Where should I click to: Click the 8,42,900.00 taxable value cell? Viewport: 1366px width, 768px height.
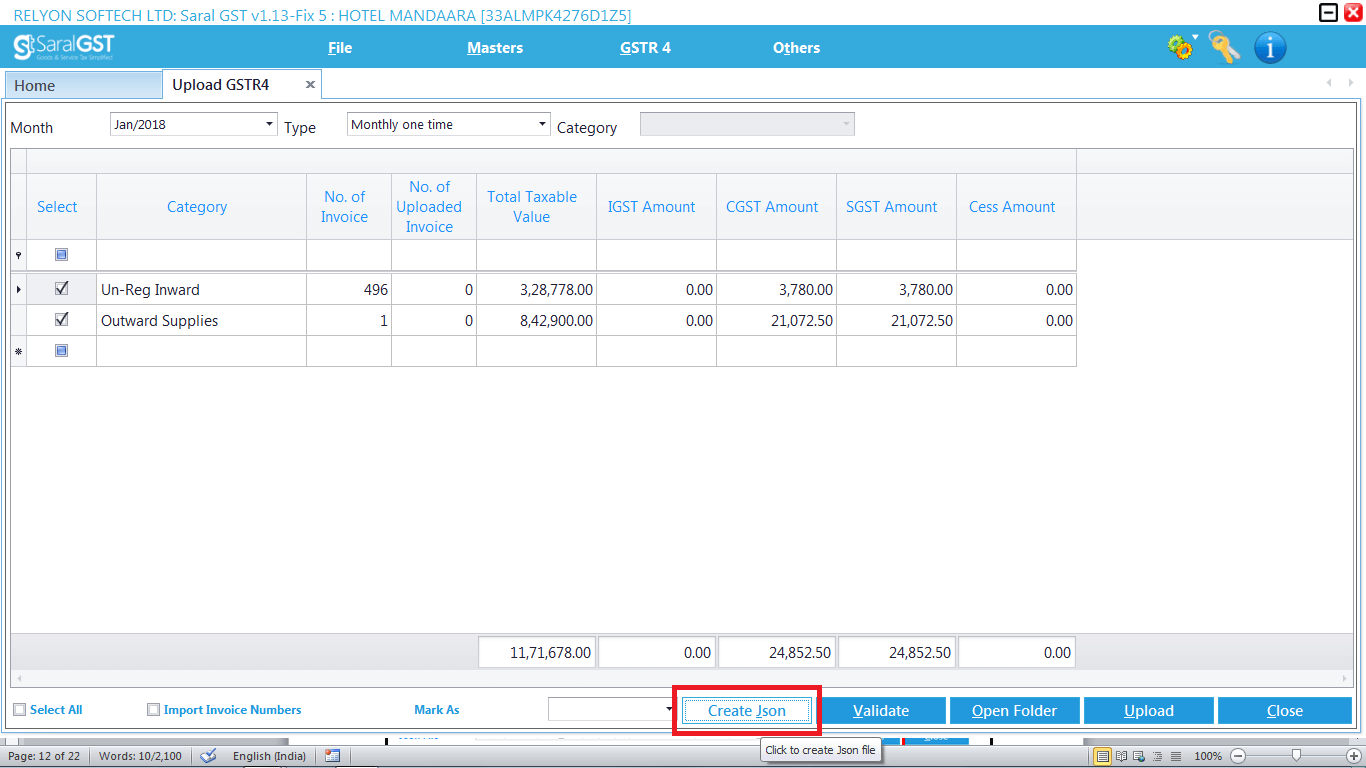click(536, 321)
